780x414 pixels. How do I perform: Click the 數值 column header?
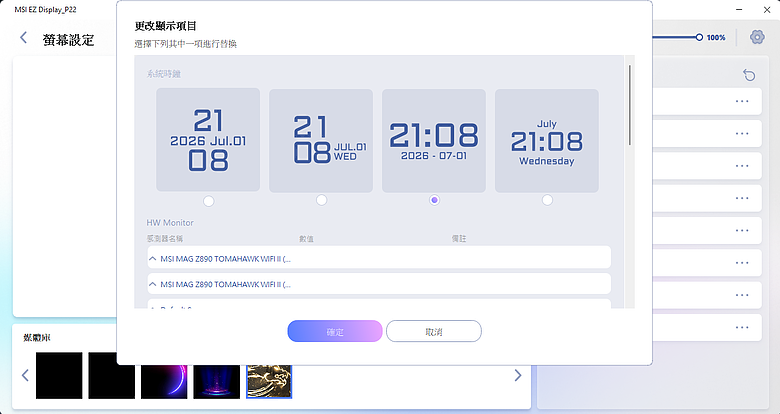306,239
